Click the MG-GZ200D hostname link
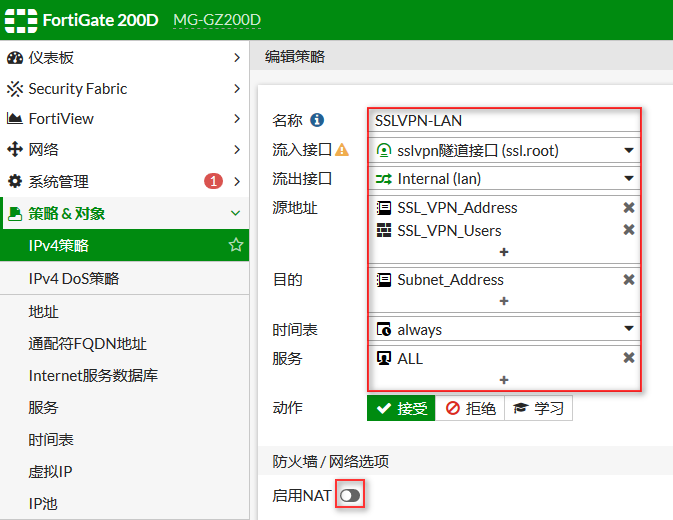673x520 pixels. (x=217, y=20)
